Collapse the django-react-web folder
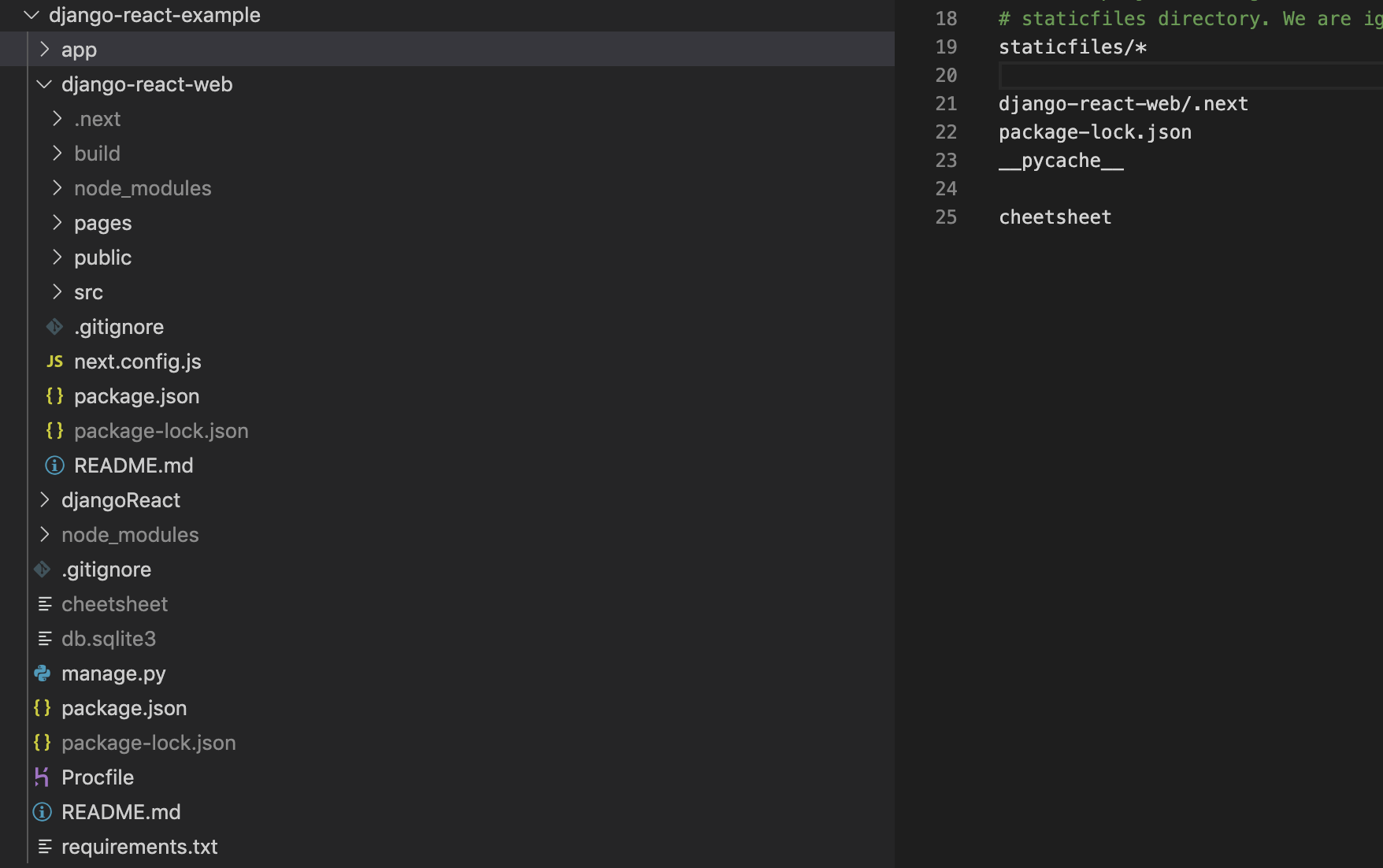This screenshot has height=868, width=1383. (x=43, y=83)
